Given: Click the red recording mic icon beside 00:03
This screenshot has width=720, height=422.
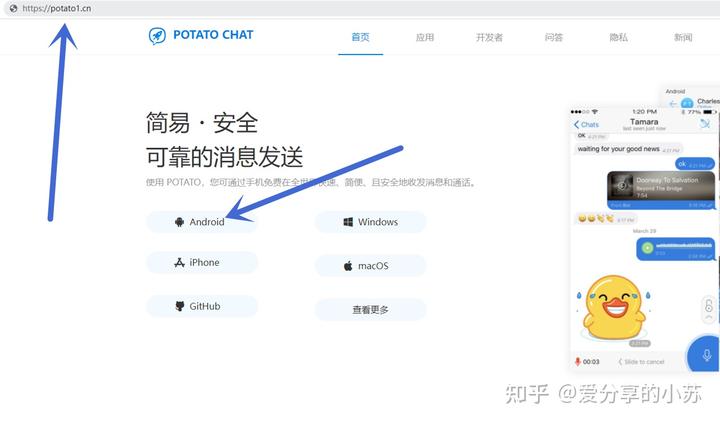Looking at the screenshot, I should tap(578, 361).
